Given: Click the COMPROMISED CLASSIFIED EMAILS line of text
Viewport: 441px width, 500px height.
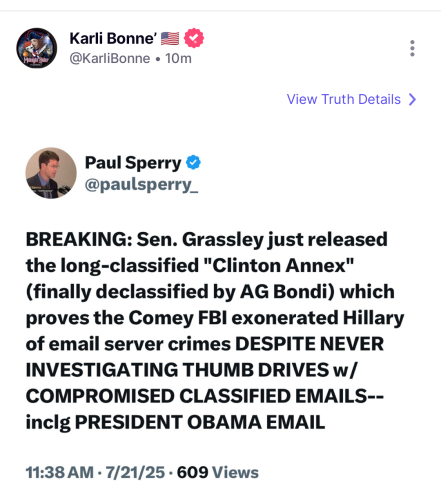Looking at the screenshot, I should pyautogui.click(x=205, y=396).
